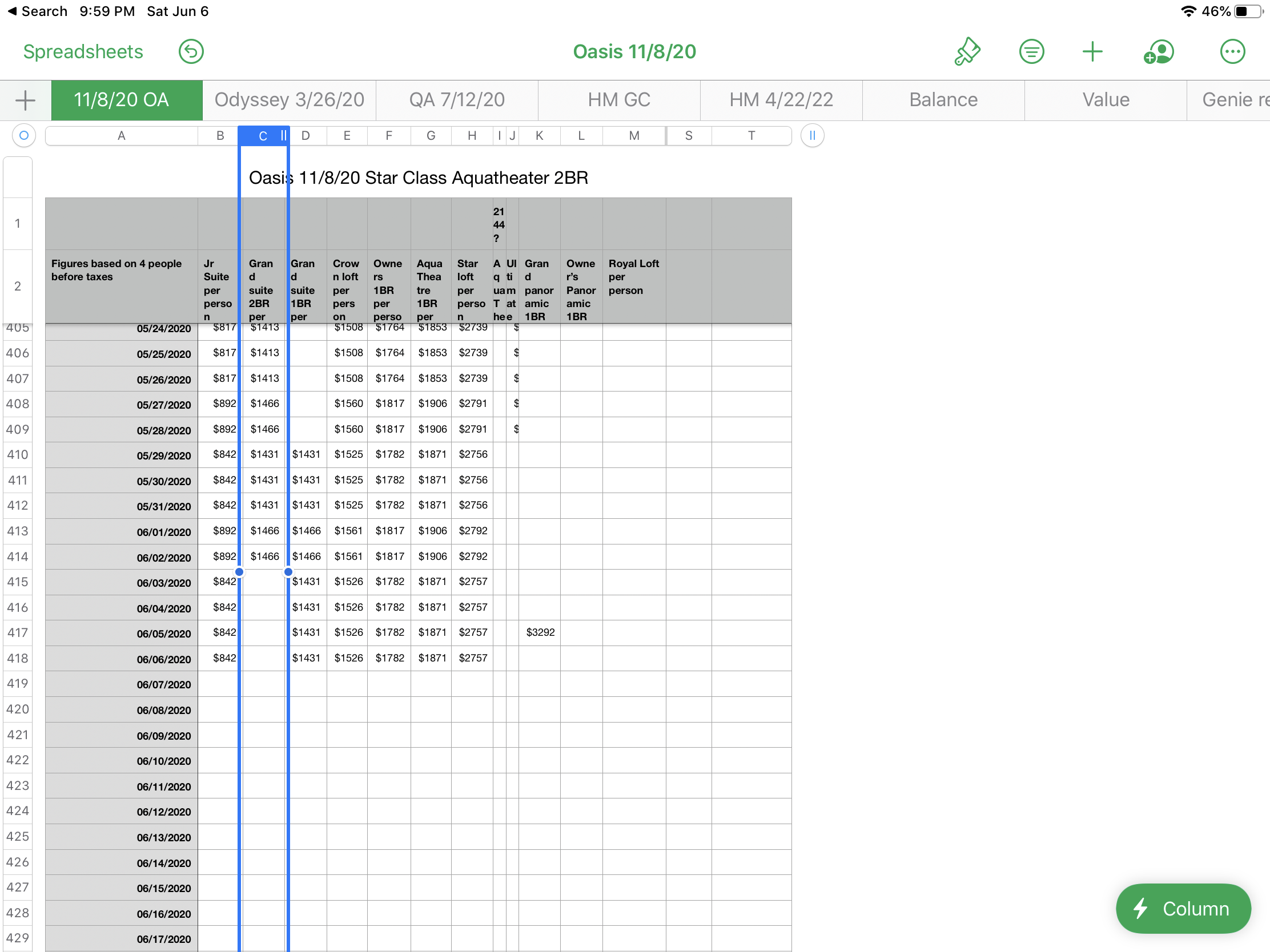Select column E header
This screenshot has height=952, width=1270.
[x=347, y=135]
